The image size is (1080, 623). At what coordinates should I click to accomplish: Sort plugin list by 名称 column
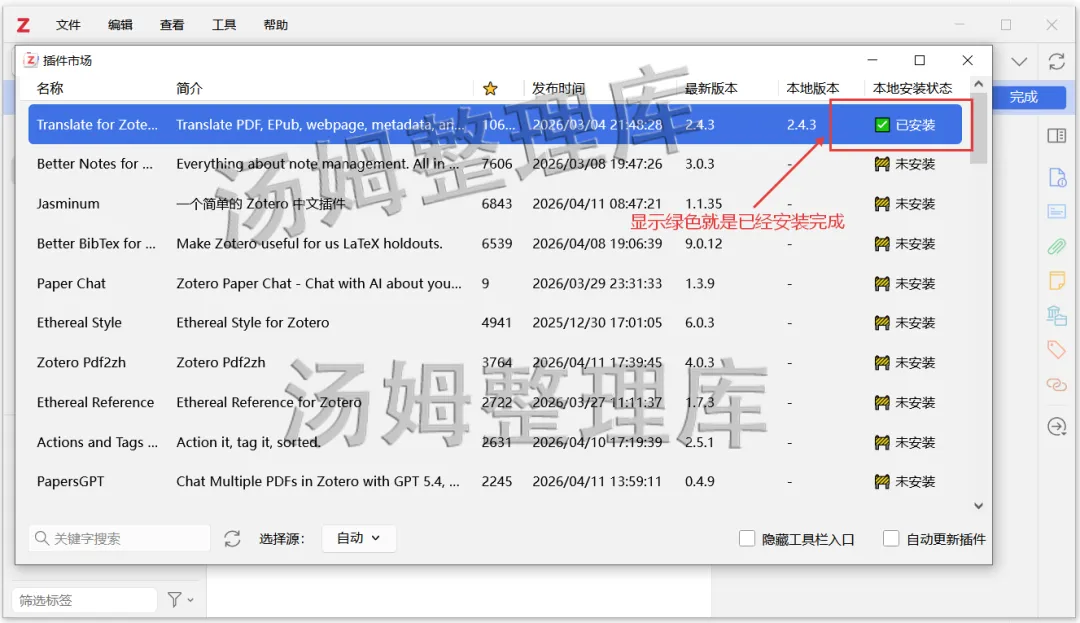point(50,88)
